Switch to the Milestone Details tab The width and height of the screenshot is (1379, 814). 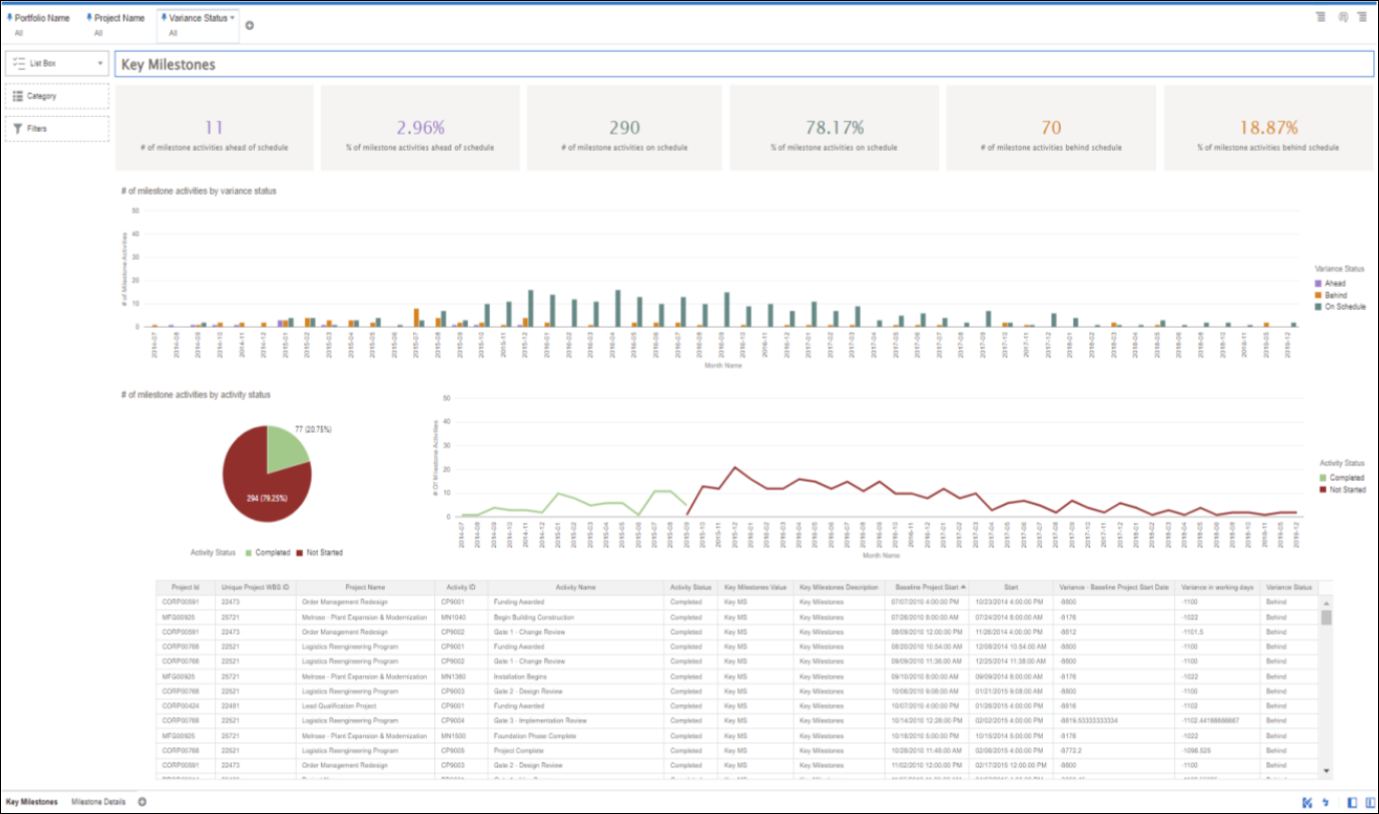(98, 802)
